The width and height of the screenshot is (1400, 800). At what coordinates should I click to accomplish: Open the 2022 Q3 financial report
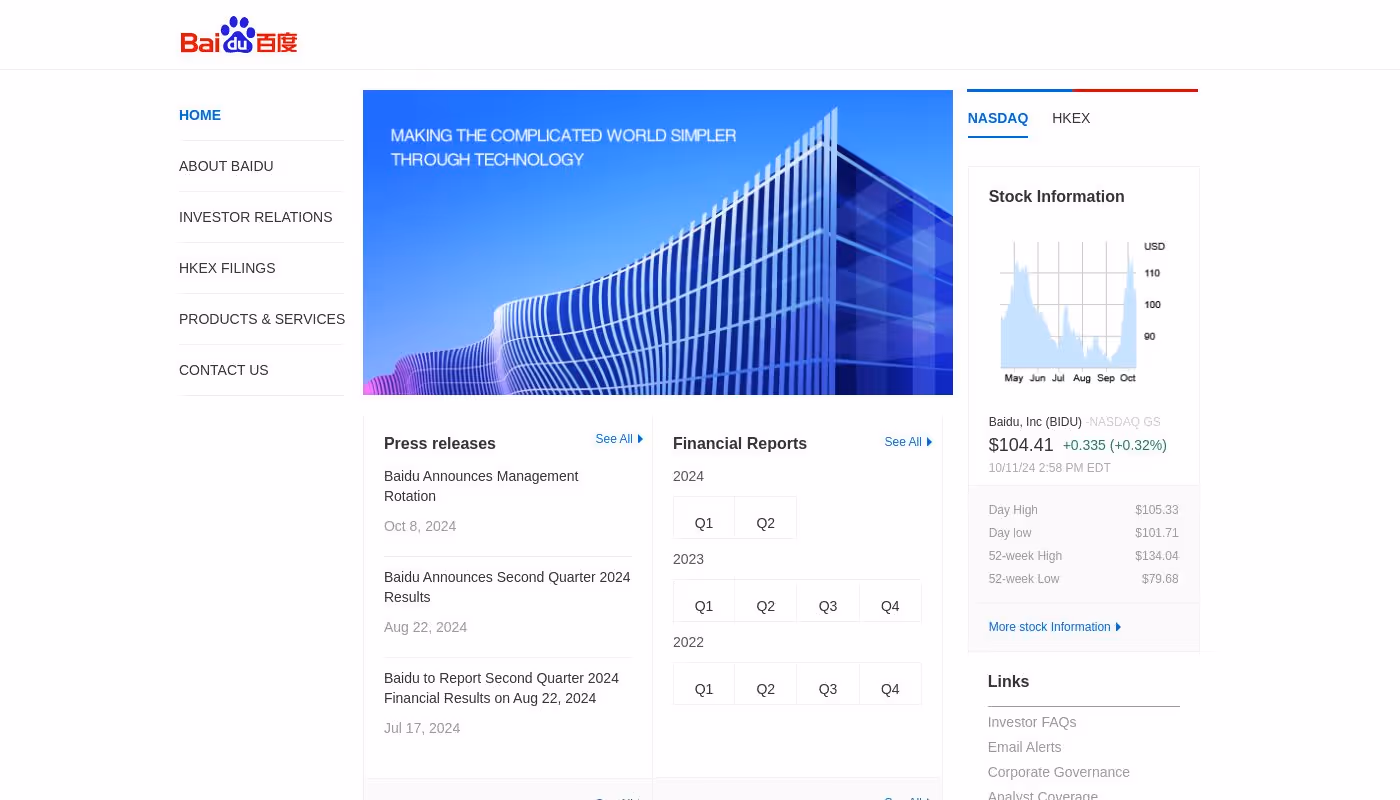point(828,684)
